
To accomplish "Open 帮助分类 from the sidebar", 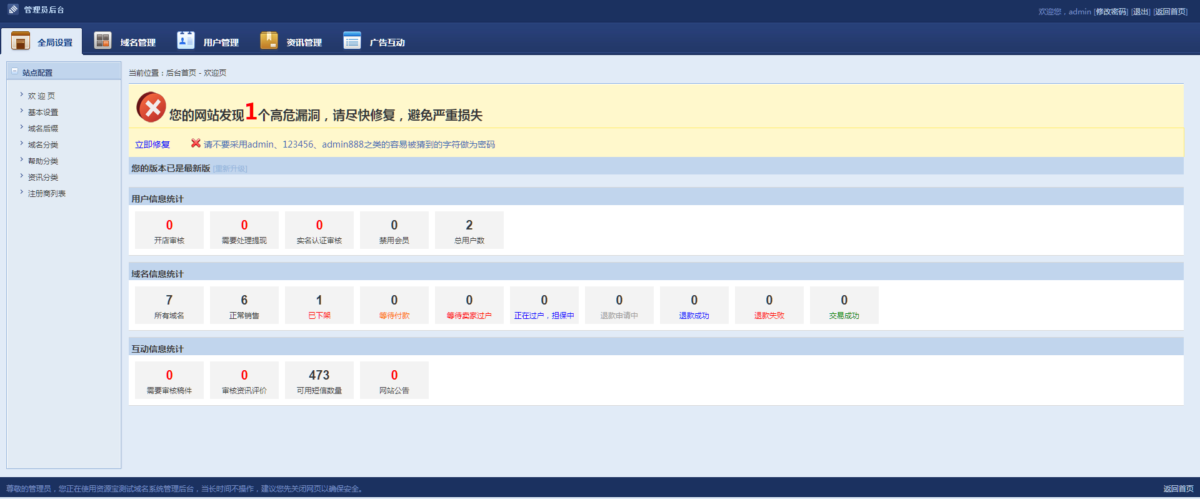I will pos(43,161).
